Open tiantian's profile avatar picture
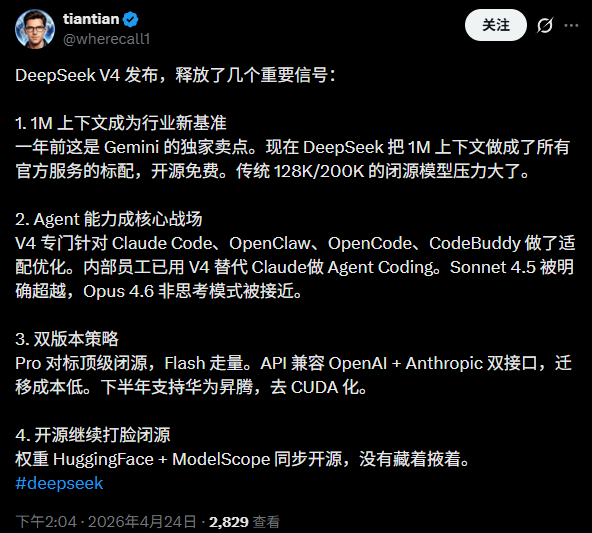 click(x=35, y=29)
